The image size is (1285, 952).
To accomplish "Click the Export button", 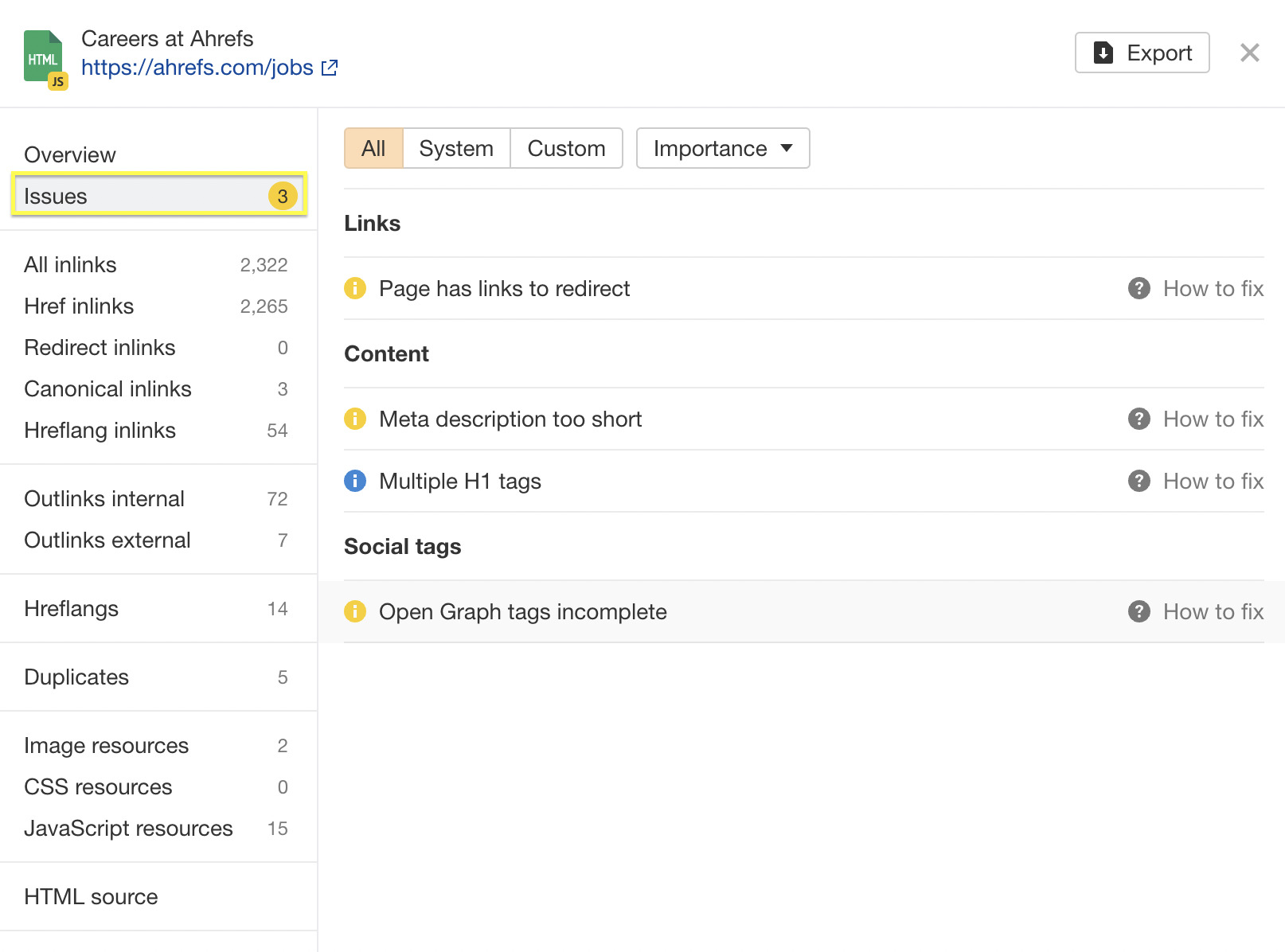I will click(1142, 53).
